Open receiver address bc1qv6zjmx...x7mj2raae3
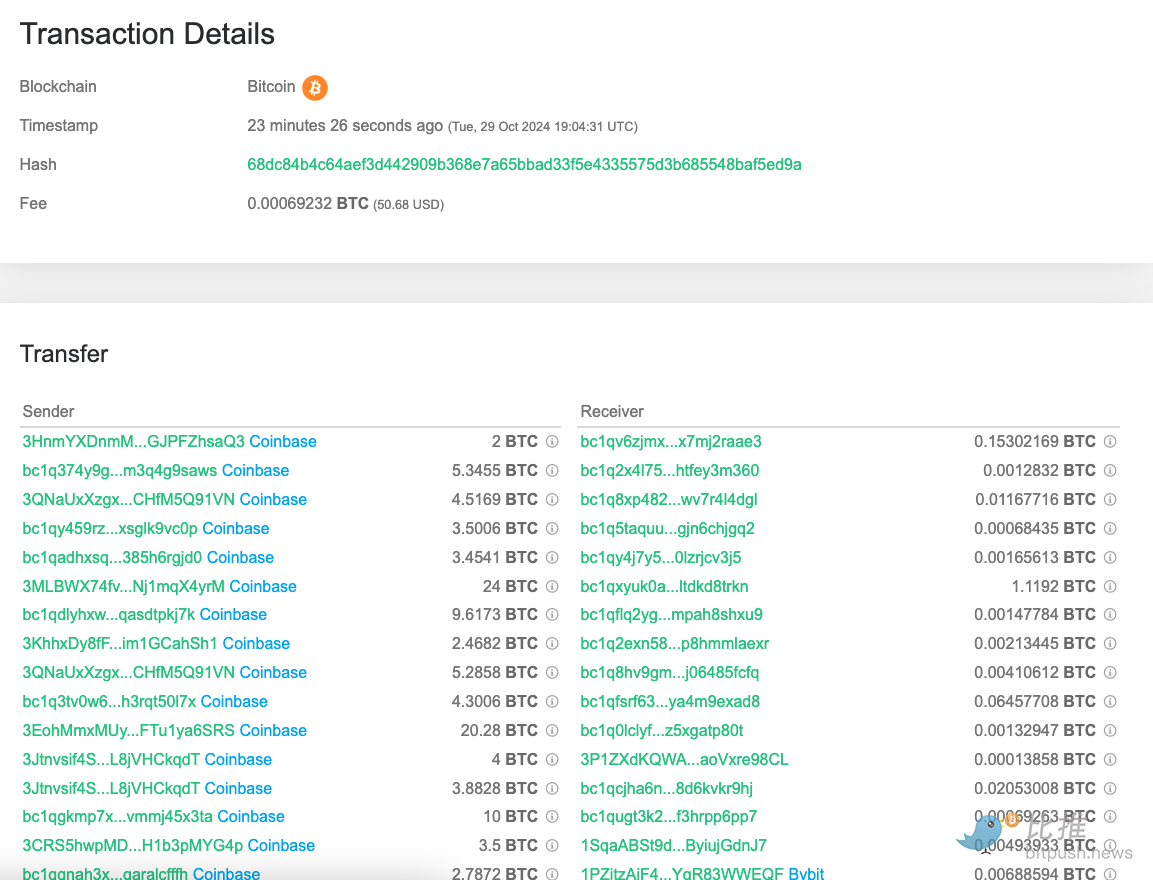The width and height of the screenshot is (1153, 880). click(670, 442)
